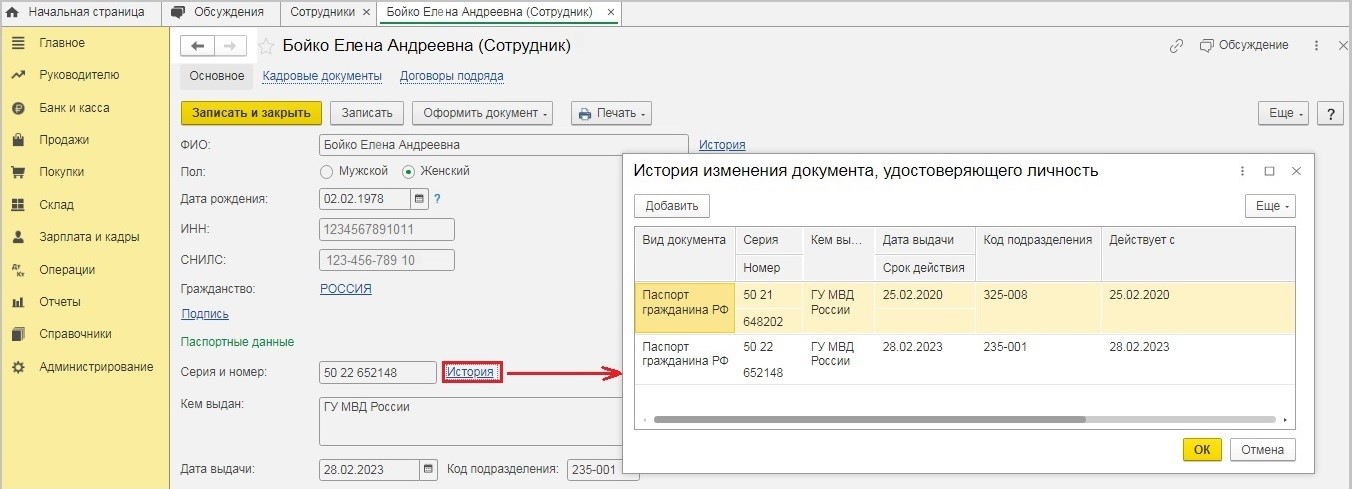The height and width of the screenshot is (489, 1353).
Task: Expand the Оформить документ dropdown
Action: pyautogui.click(x=485, y=113)
